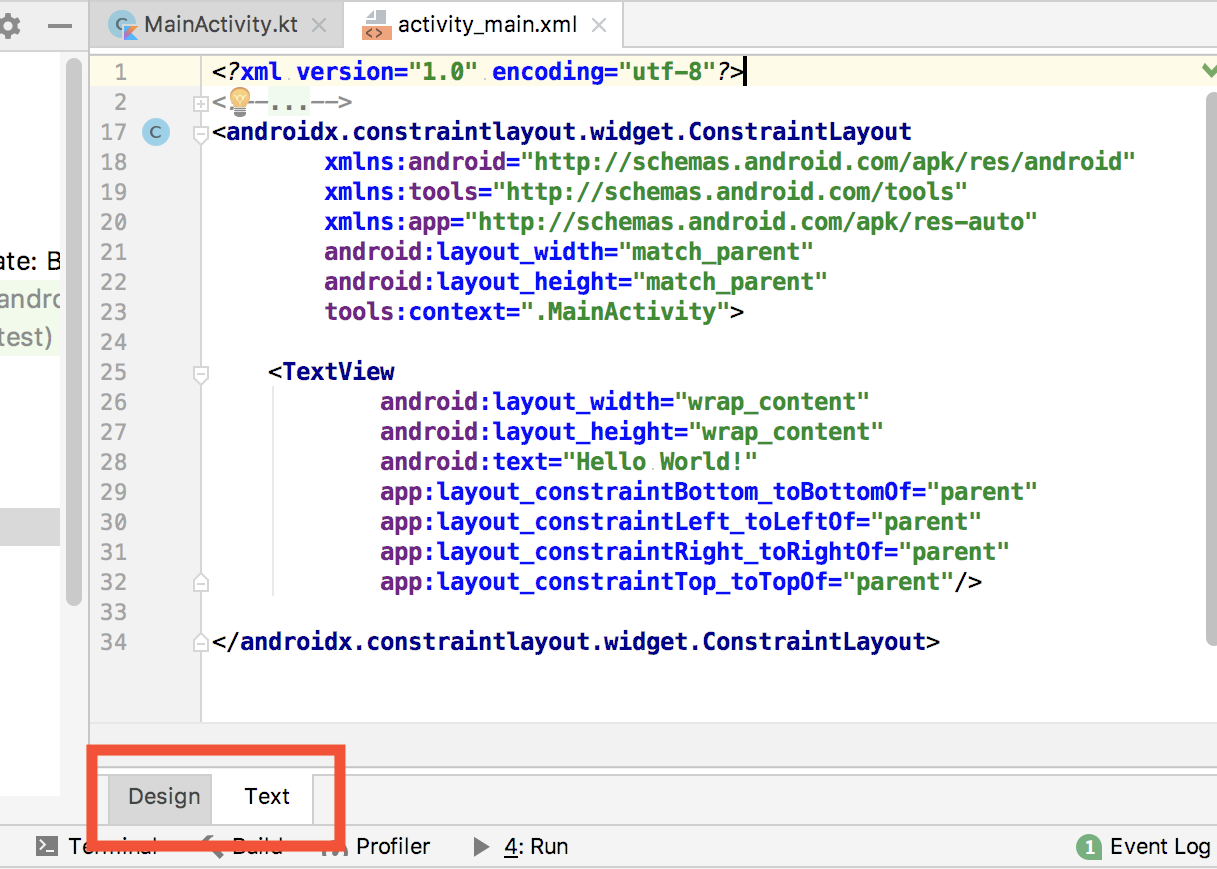Open the project panel gear settings
1217x869 pixels.
tap(9, 25)
